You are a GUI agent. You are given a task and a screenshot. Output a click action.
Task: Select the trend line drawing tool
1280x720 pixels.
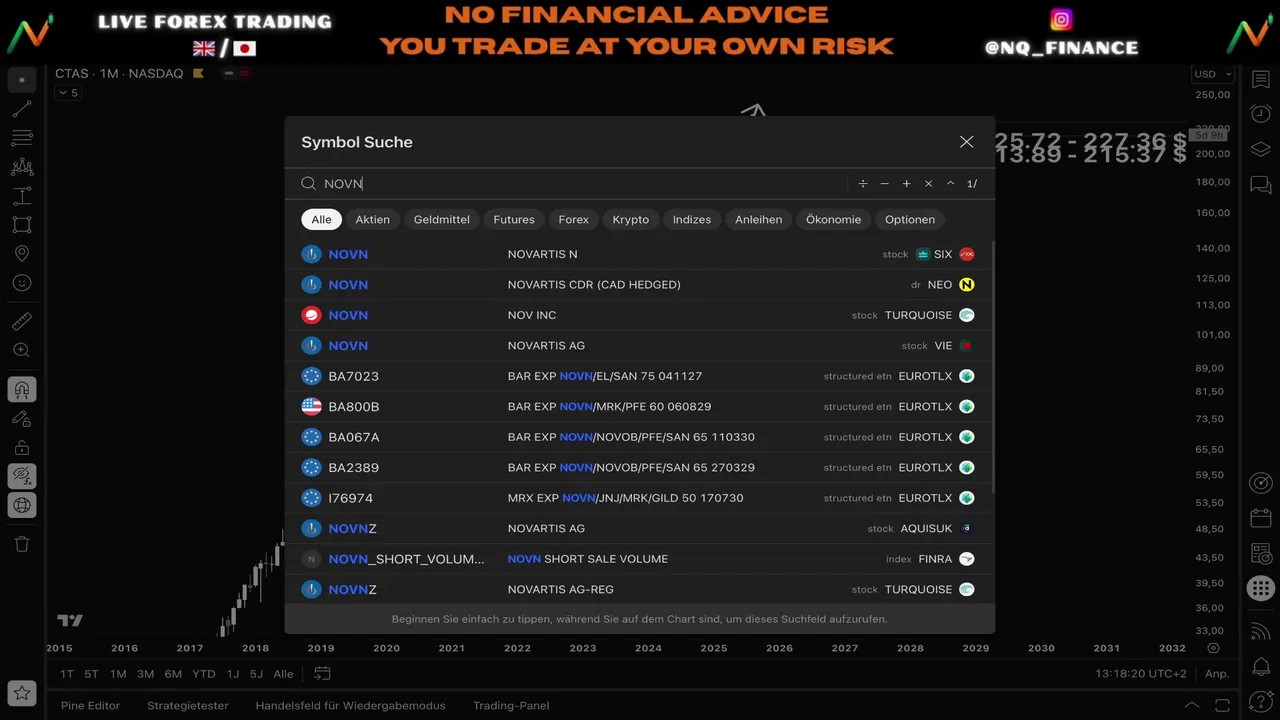point(22,109)
